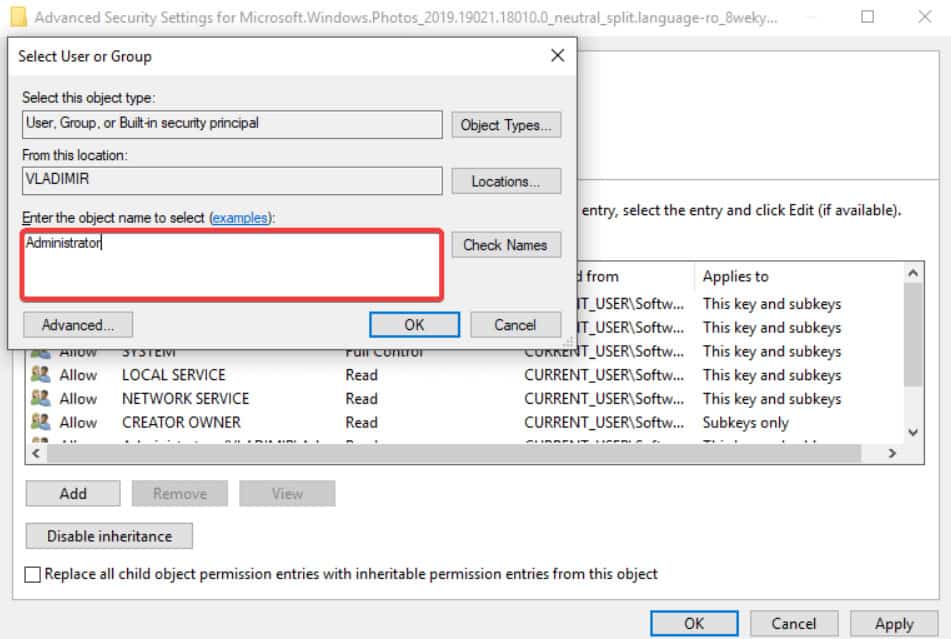Click the permission list scroll up arrow
The image size is (951, 639).
click(912, 273)
